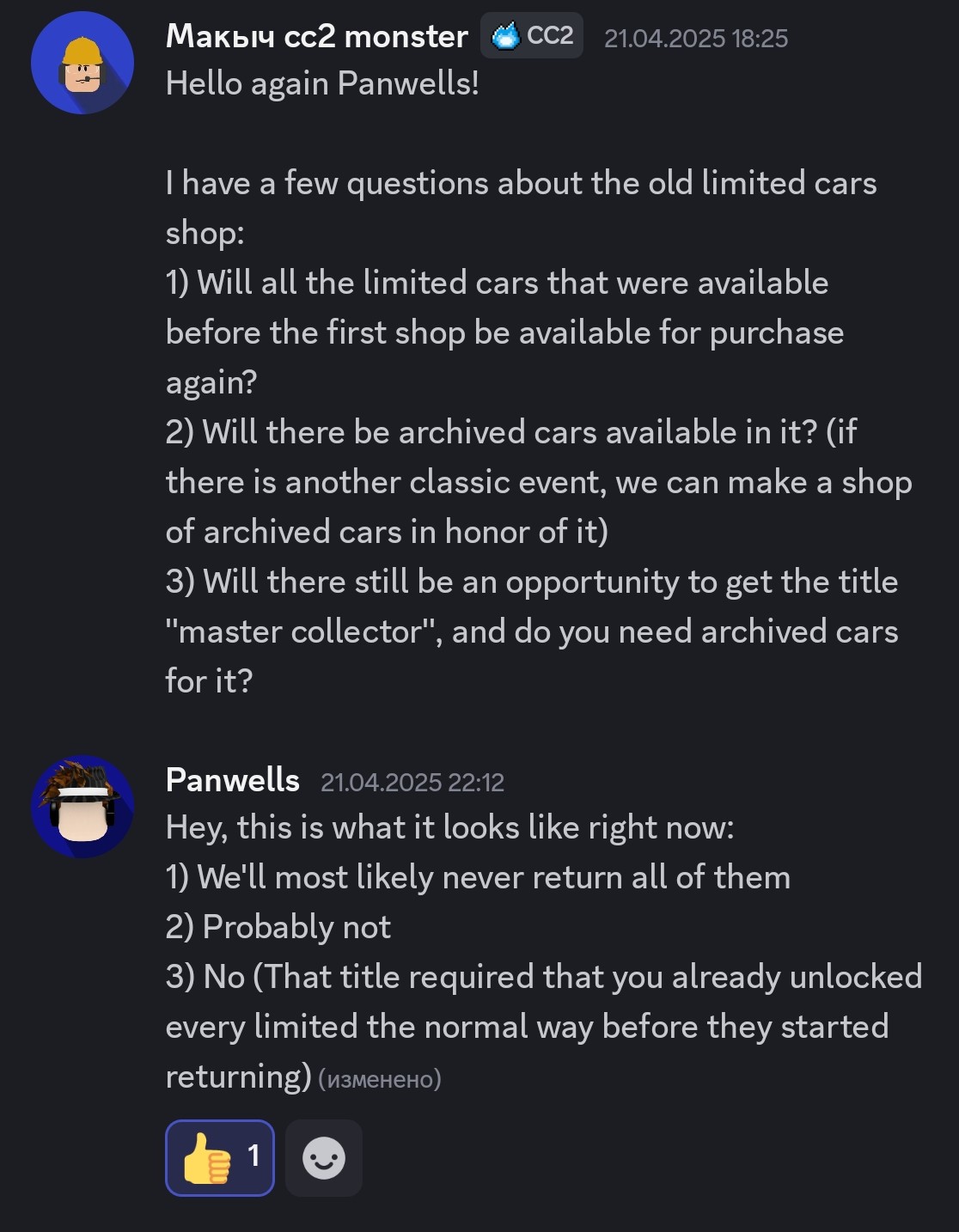Tap the thumbs up emoji
This screenshot has height=1232, width=959.
tap(207, 1157)
